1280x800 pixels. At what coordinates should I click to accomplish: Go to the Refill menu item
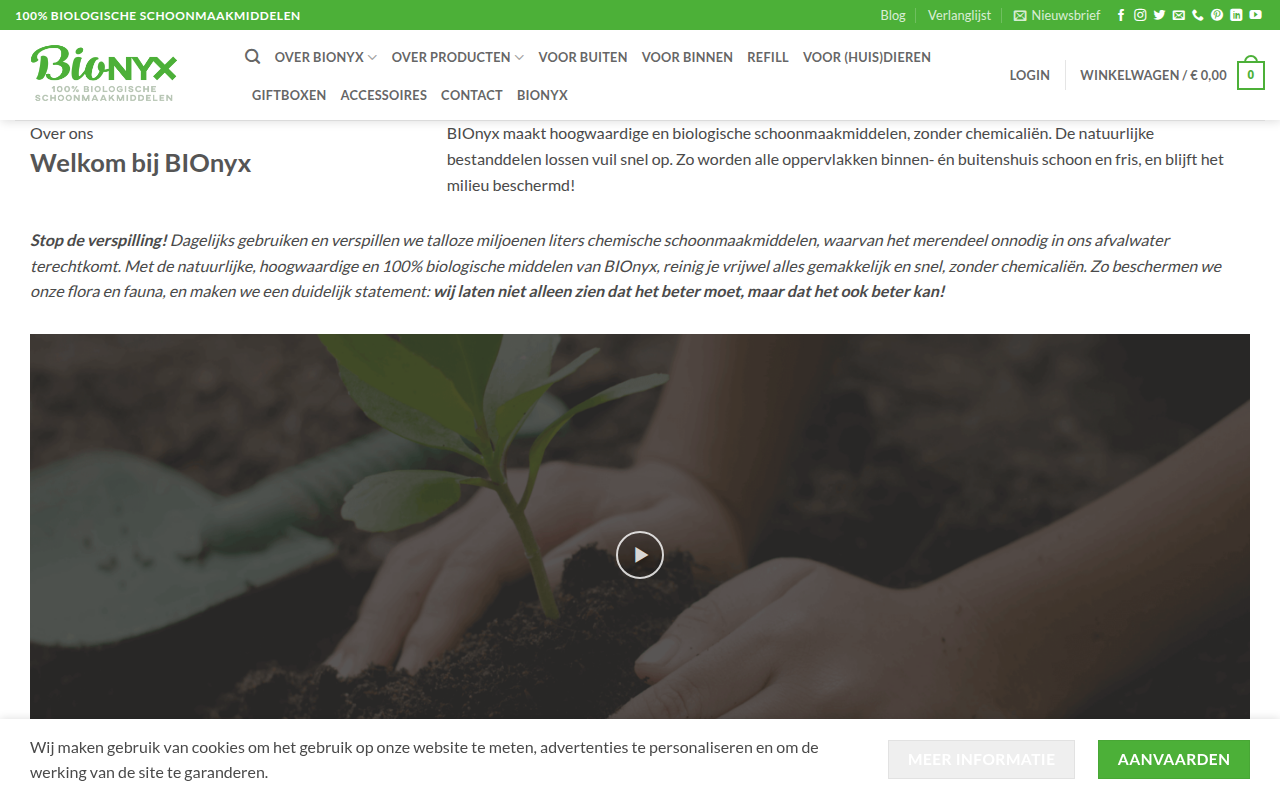click(768, 57)
